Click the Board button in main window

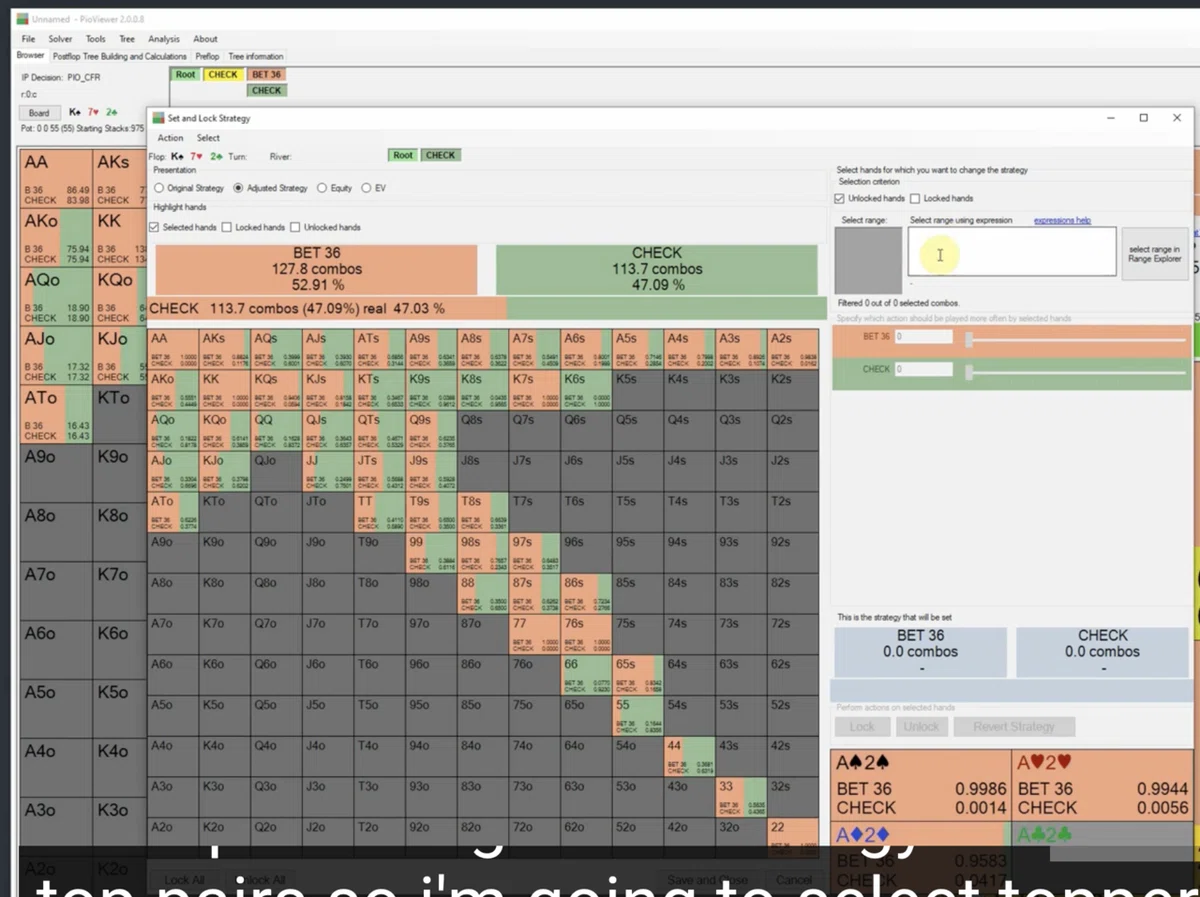(39, 113)
